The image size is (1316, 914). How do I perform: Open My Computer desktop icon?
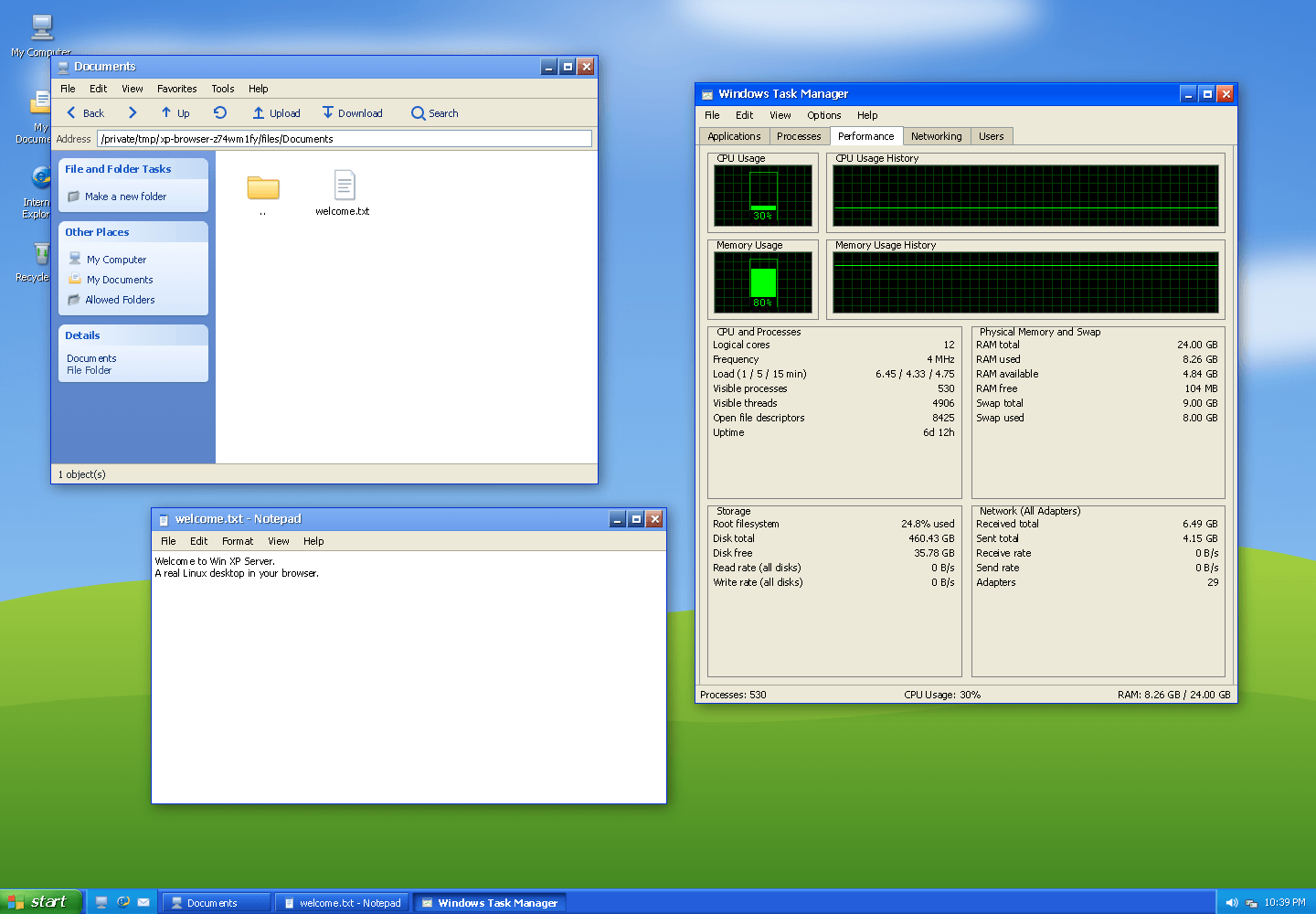[41, 35]
